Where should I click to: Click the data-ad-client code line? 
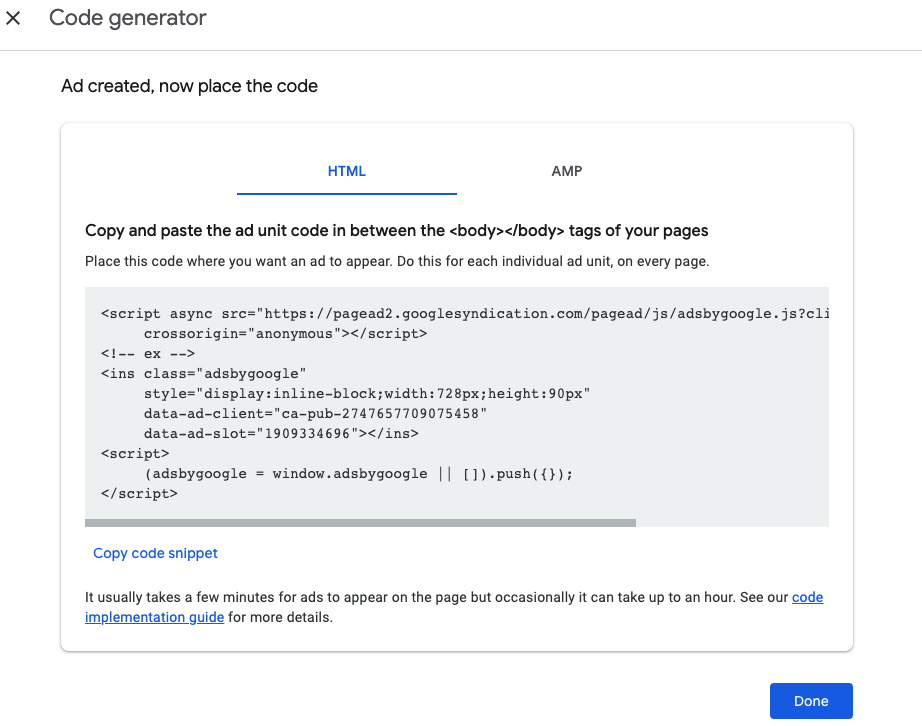(x=315, y=414)
